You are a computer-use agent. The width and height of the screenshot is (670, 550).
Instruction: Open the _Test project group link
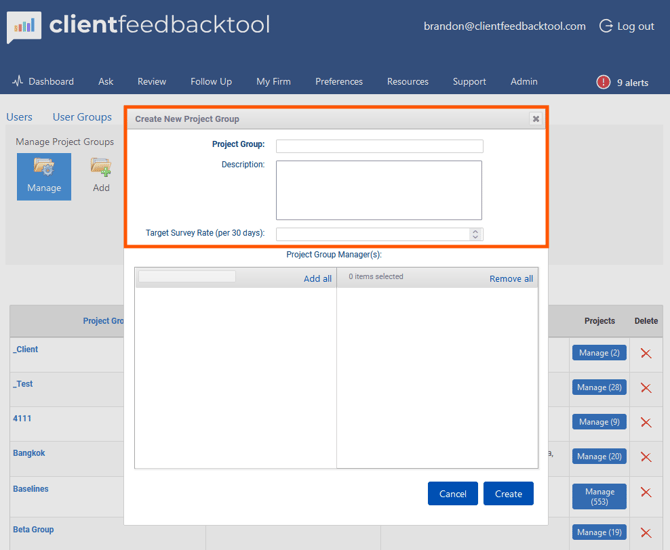[x=23, y=384]
